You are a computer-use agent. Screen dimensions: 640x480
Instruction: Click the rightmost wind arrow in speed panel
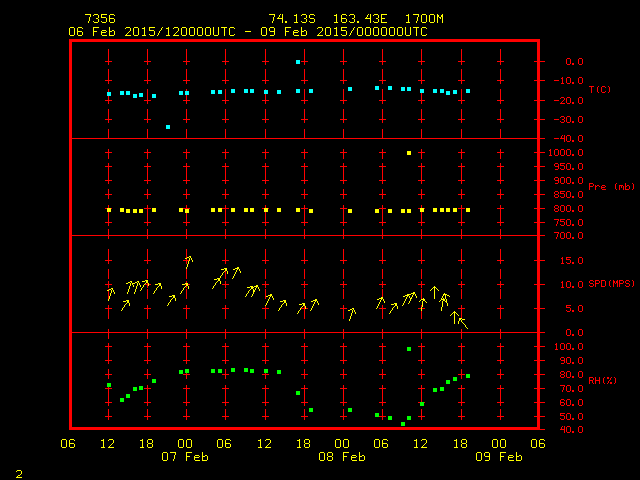click(x=461, y=322)
